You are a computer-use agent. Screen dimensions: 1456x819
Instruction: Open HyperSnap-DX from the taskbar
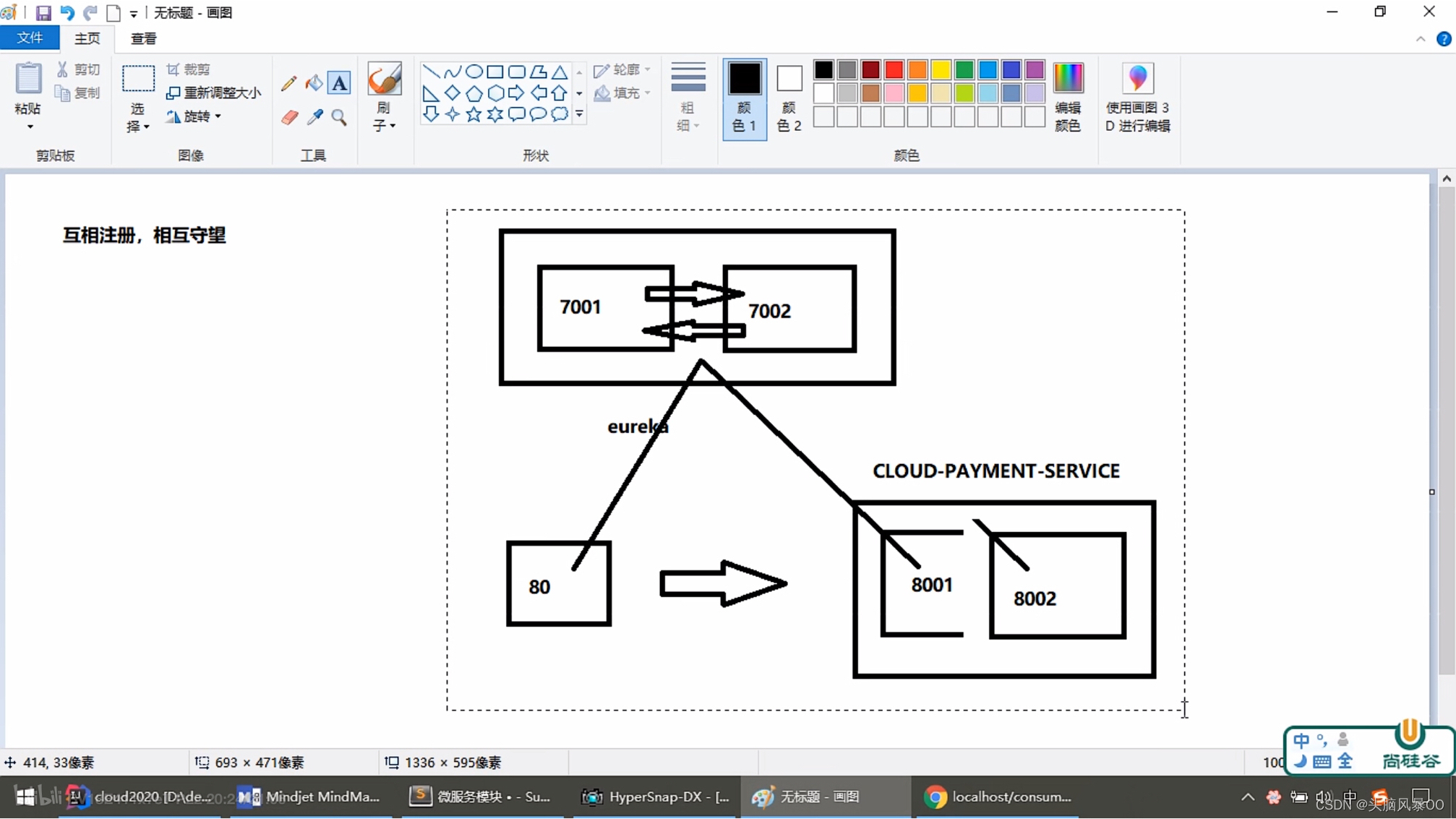click(x=656, y=797)
